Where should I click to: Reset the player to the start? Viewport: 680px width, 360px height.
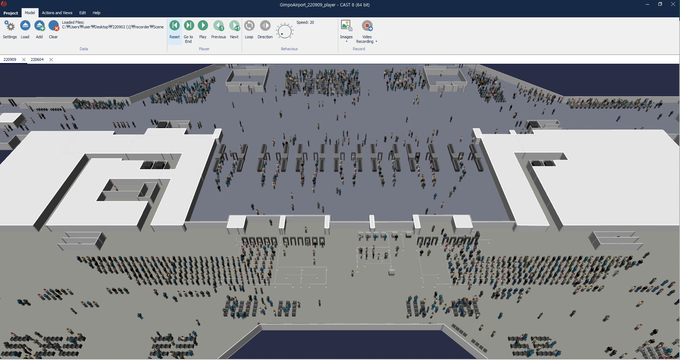174,26
